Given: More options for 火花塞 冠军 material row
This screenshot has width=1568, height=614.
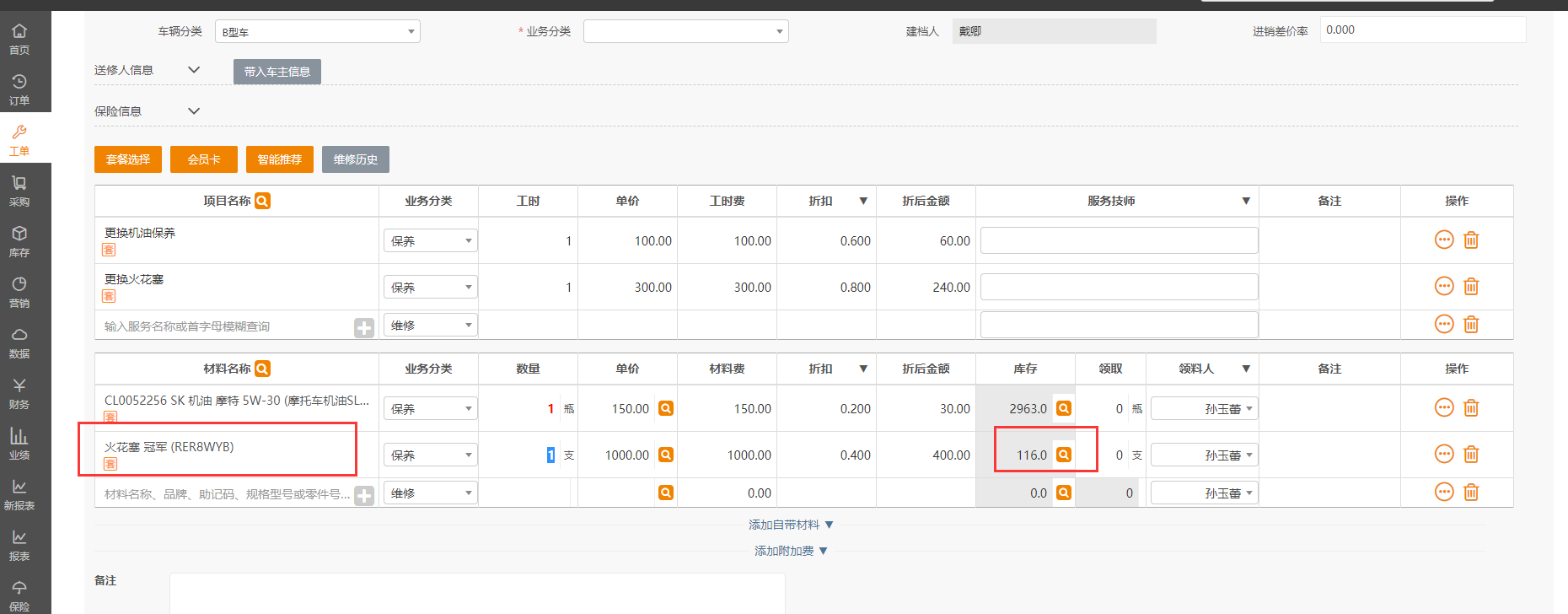Looking at the screenshot, I should click(x=1444, y=454).
